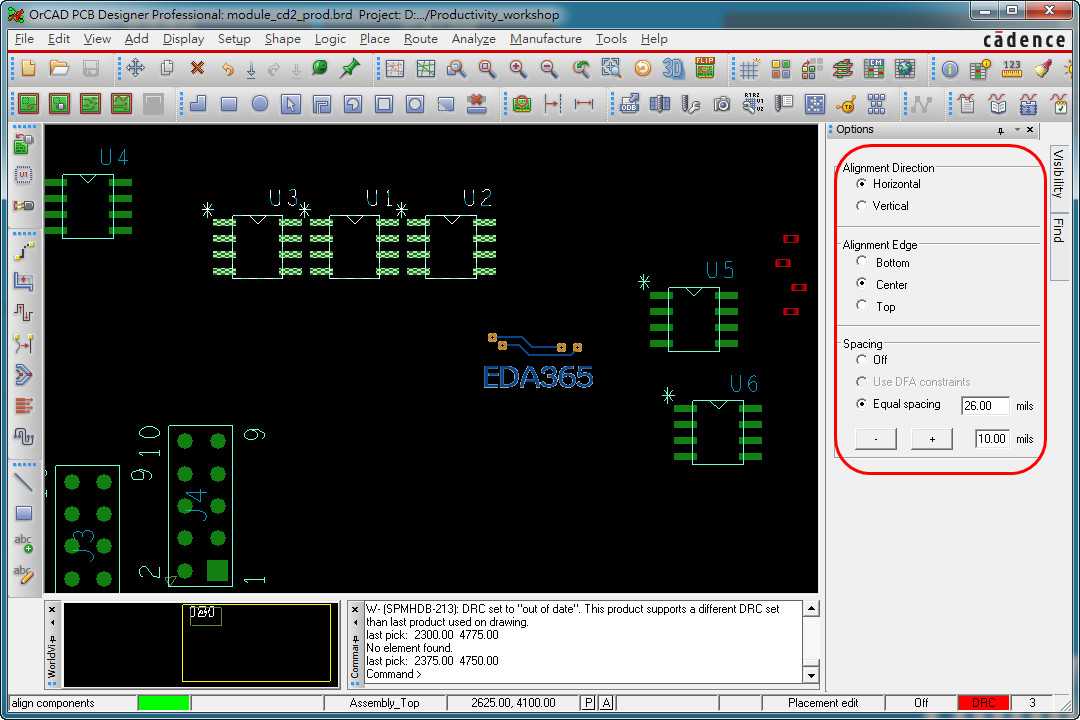1080x720 pixels.
Task: Click the Shape Select arrow icon
Action: (x=291, y=104)
